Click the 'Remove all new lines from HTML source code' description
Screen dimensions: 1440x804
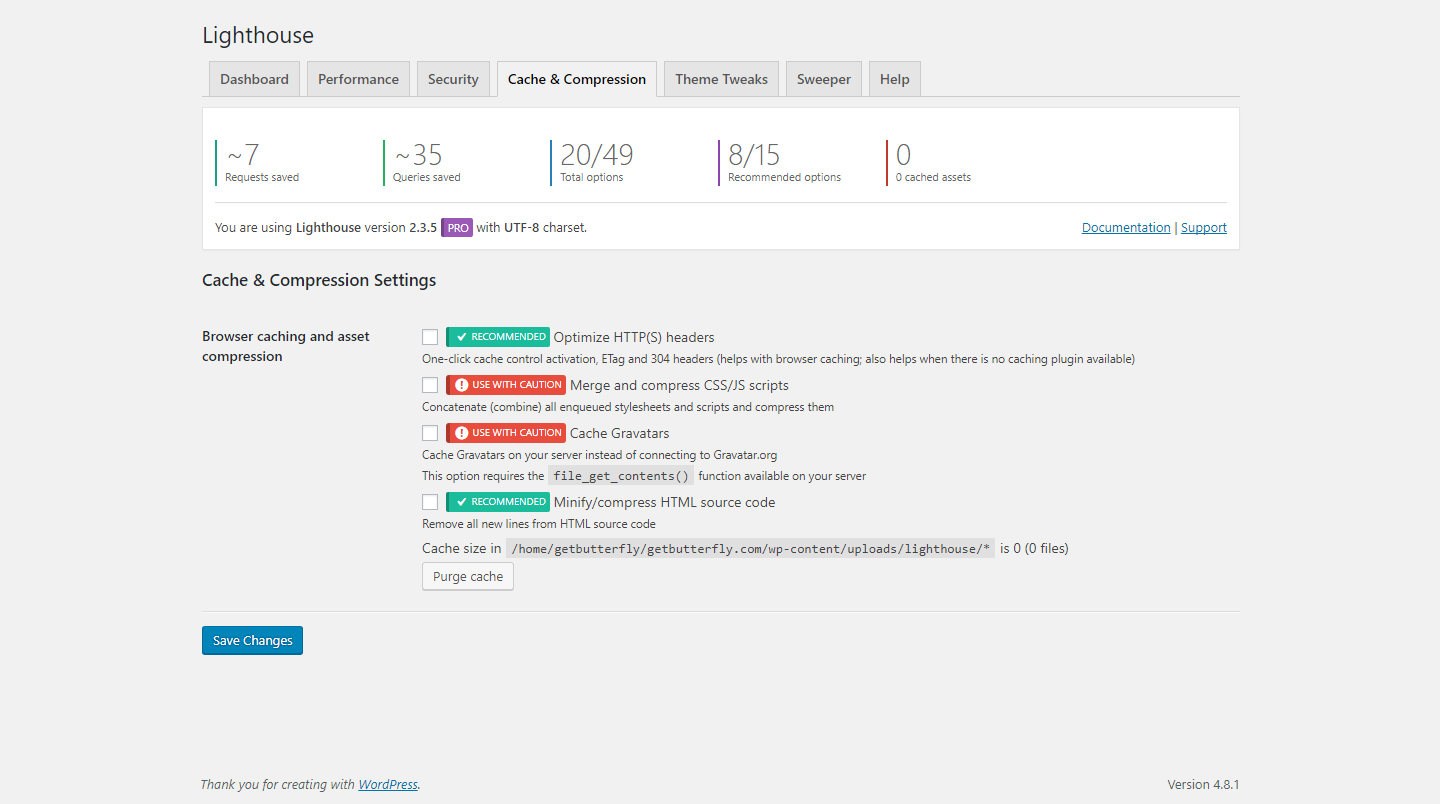point(539,524)
